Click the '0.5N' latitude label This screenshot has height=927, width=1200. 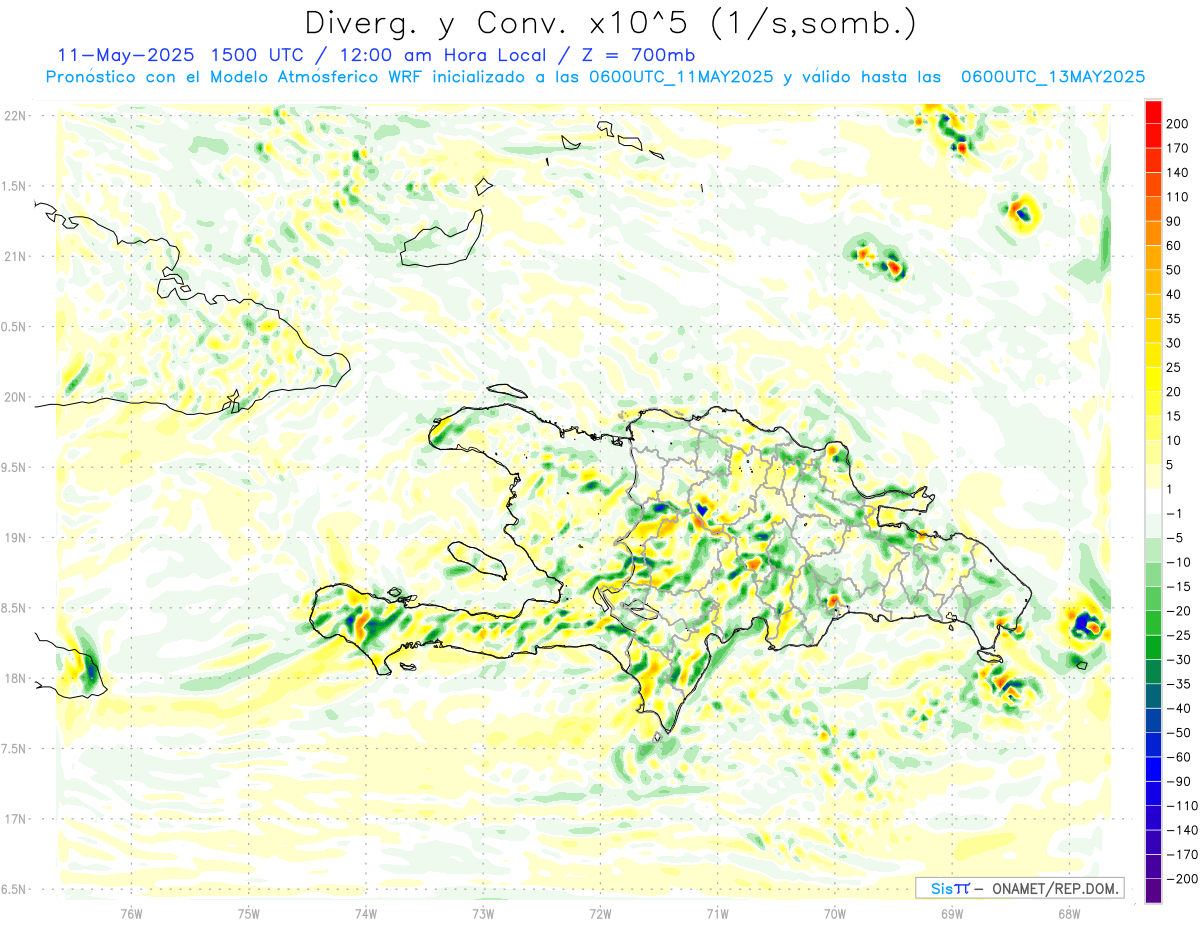[x=15, y=327]
